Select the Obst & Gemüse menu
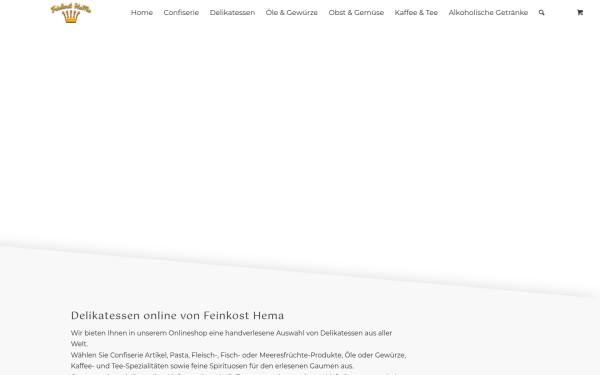Image resolution: width=600 pixels, height=375 pixels. tap(356, 13)
